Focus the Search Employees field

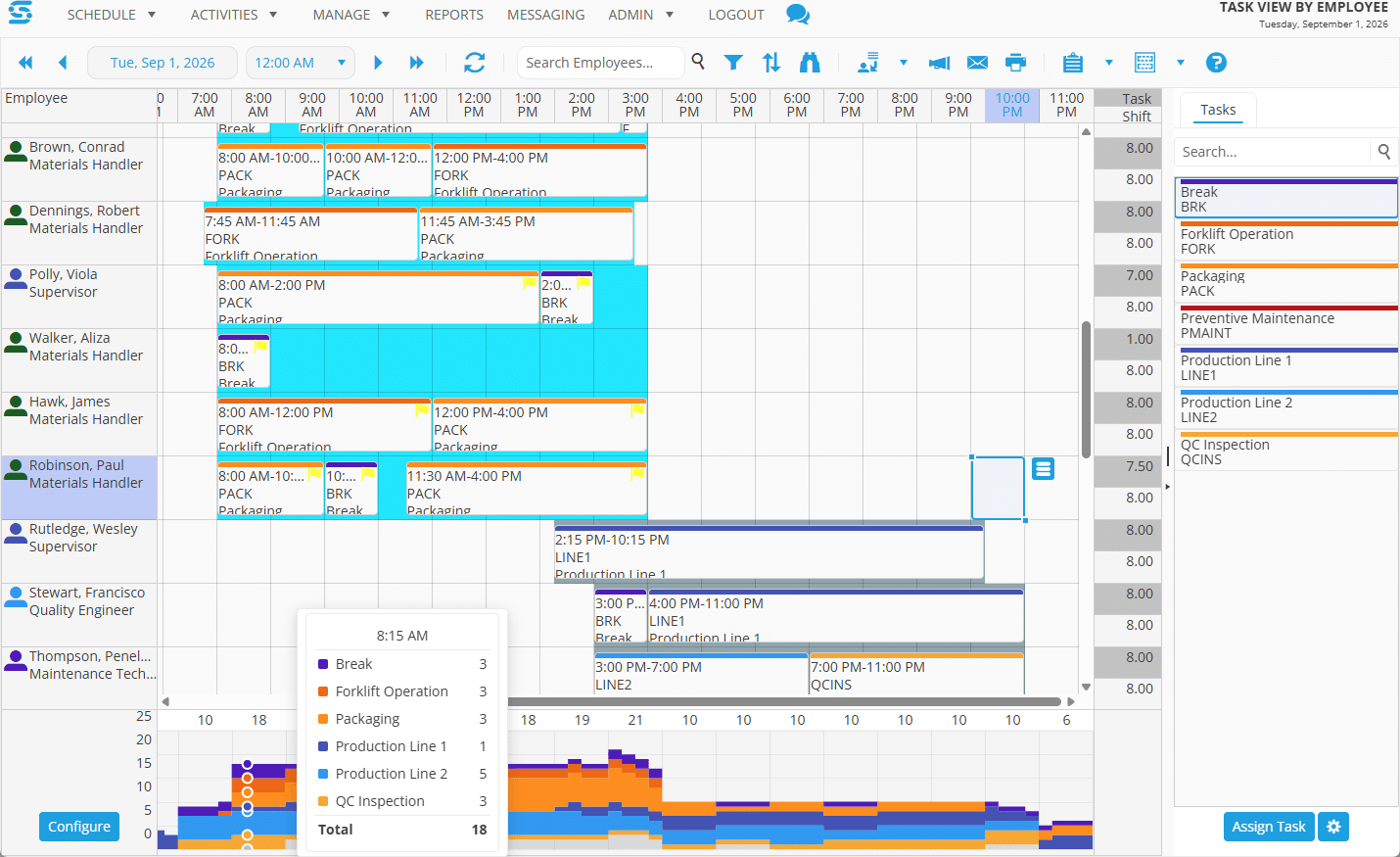coord(600,63)
